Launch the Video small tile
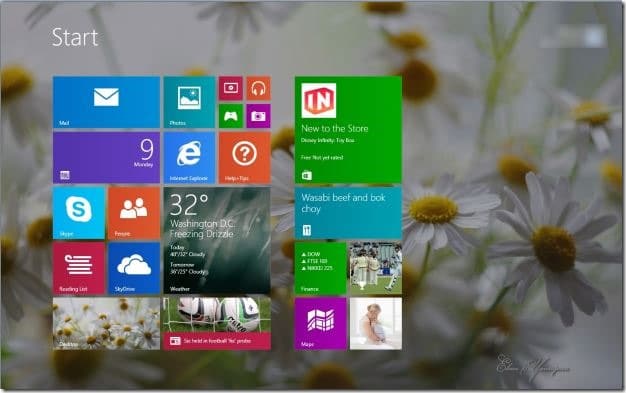Image resolution: width=626 pixels, height=393 pixels. [231, 88]
